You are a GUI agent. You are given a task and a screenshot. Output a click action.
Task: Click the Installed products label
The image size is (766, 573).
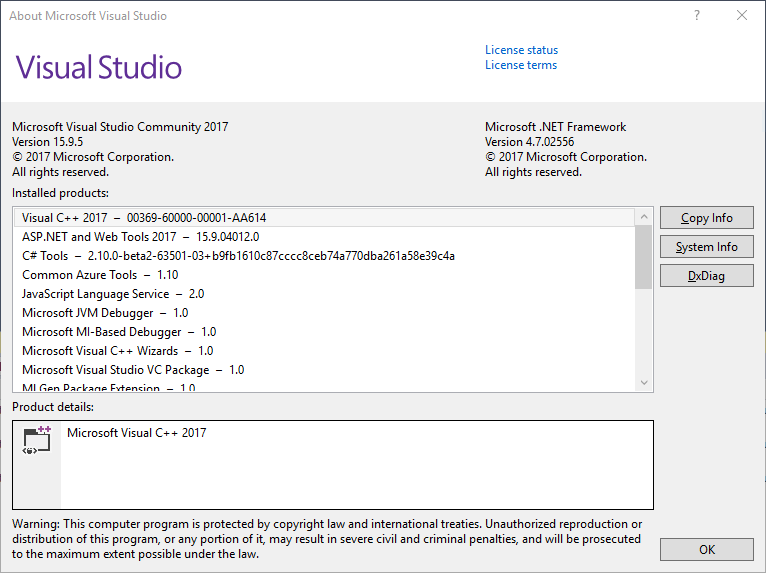pos(61,193)
